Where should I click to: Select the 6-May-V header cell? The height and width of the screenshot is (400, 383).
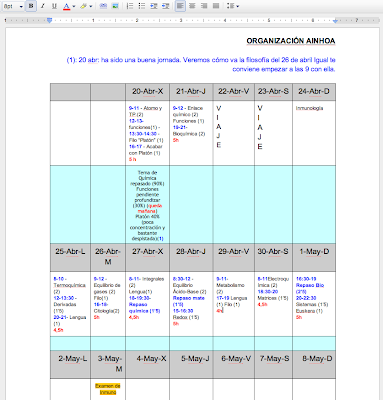(234, 364)
